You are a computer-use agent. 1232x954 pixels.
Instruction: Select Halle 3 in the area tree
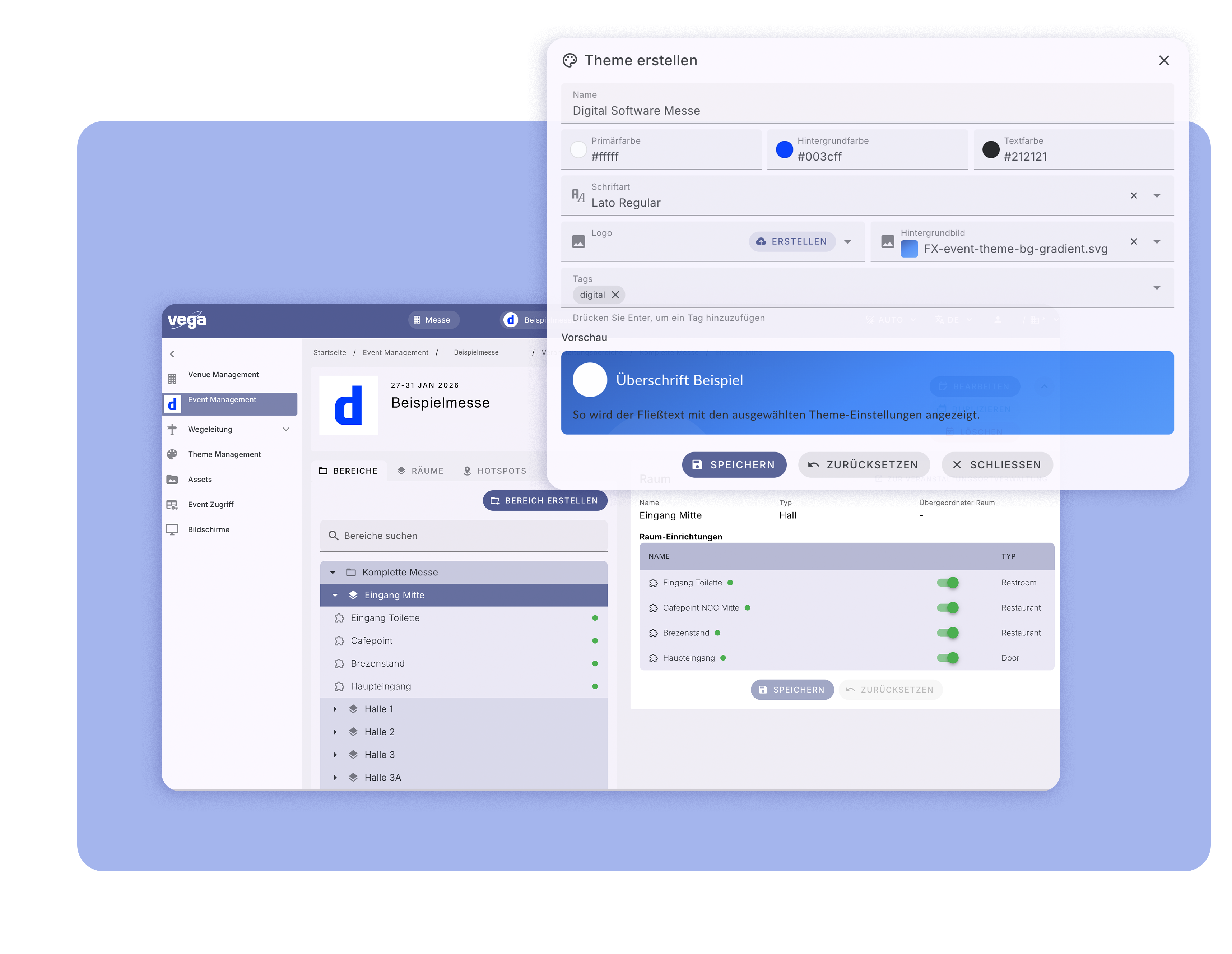[463, 755]
